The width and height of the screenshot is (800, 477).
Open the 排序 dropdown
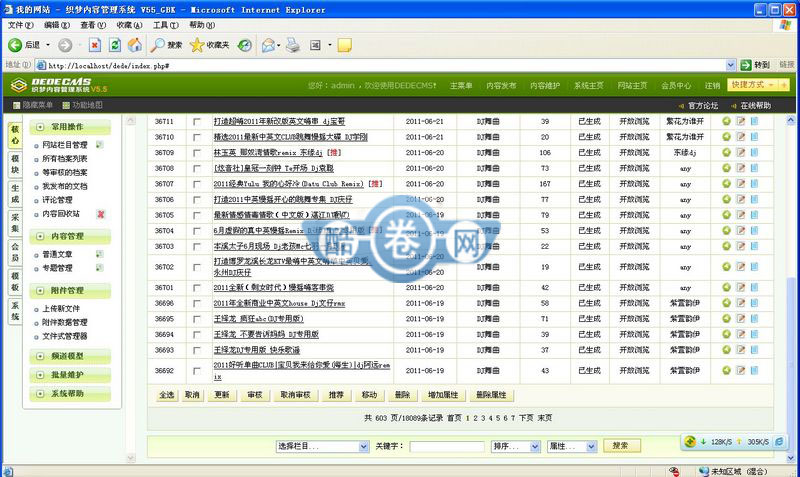pyautogui.click(x=516, y=446)
